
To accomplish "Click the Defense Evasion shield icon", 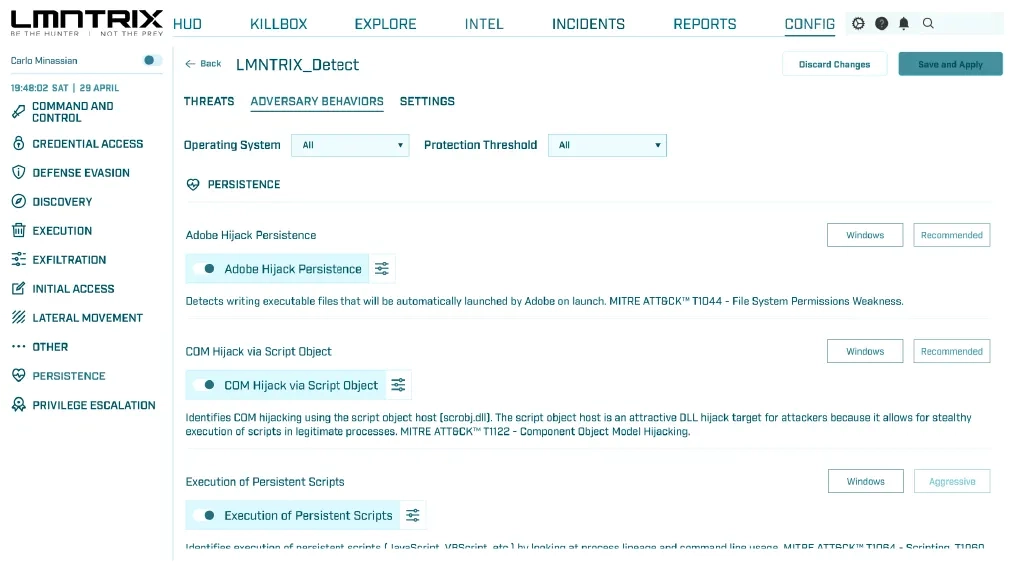I will (x=19, y=172).
